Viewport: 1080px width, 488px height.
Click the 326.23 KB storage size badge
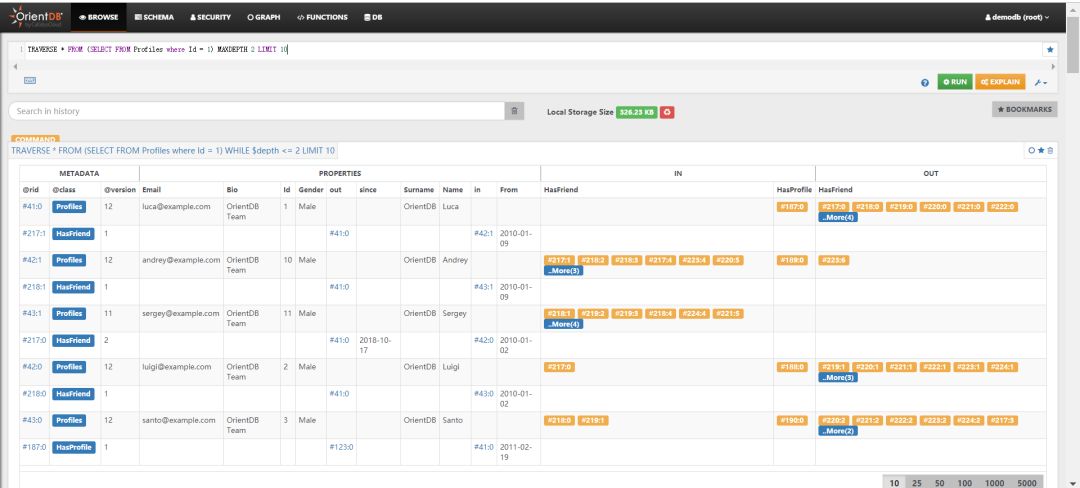click(636, 112)
